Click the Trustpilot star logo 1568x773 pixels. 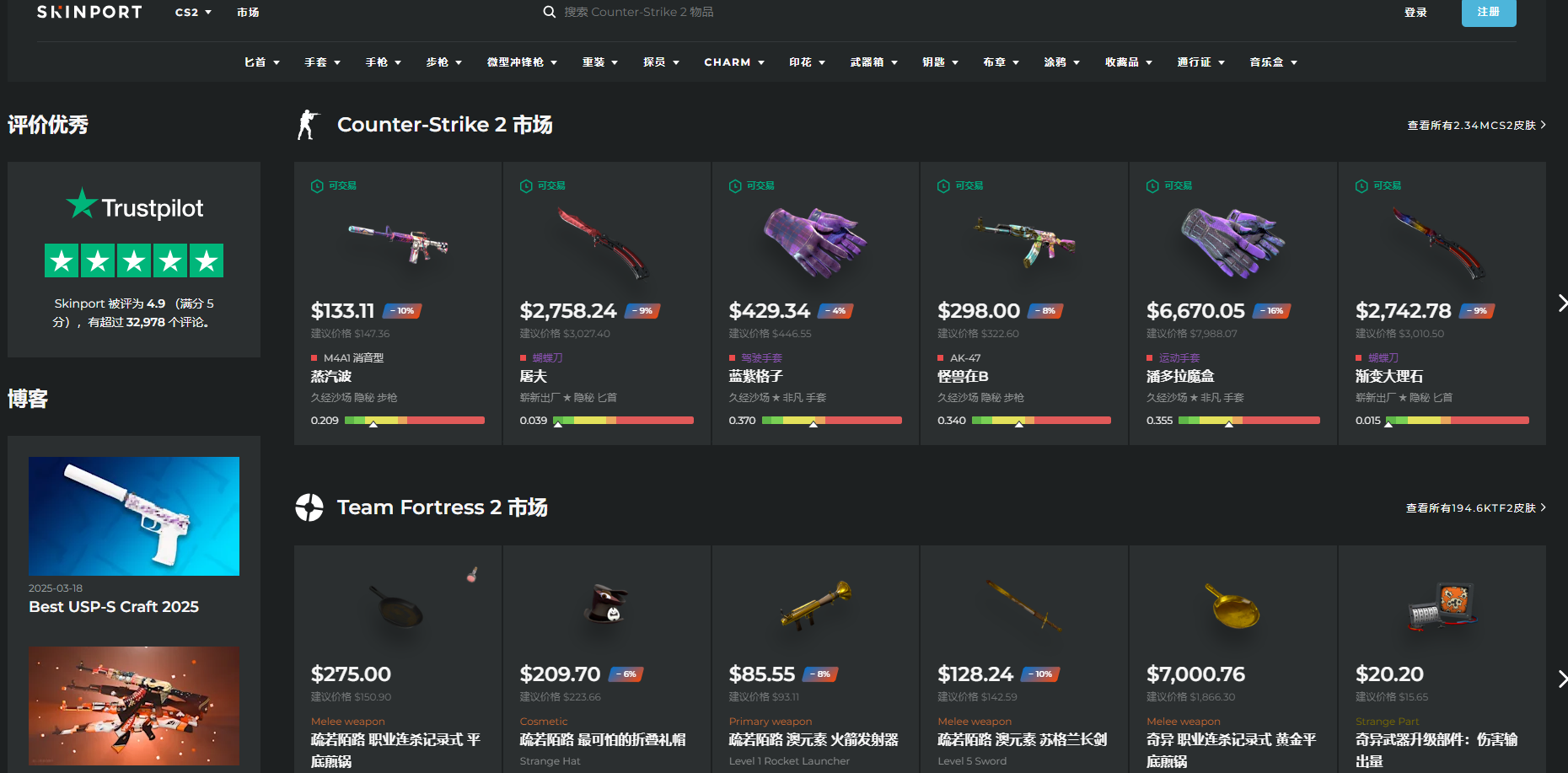pos(82,204)
